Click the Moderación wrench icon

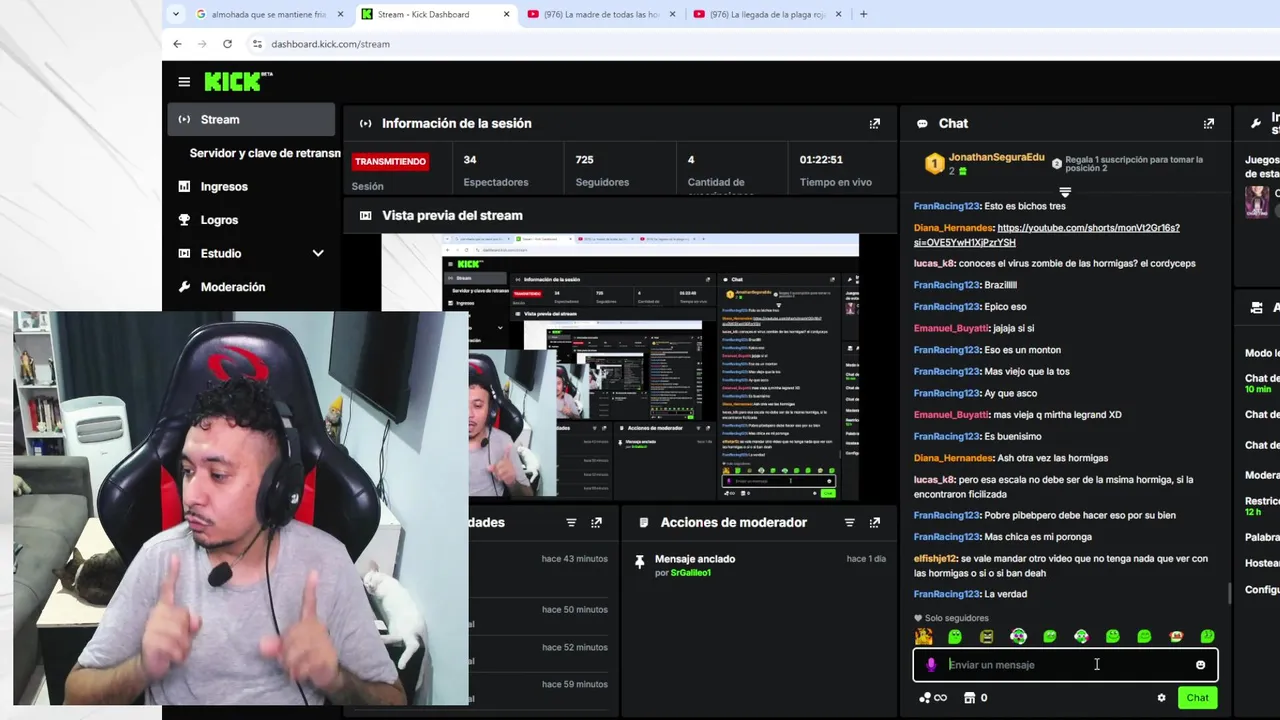coord(184,287)
